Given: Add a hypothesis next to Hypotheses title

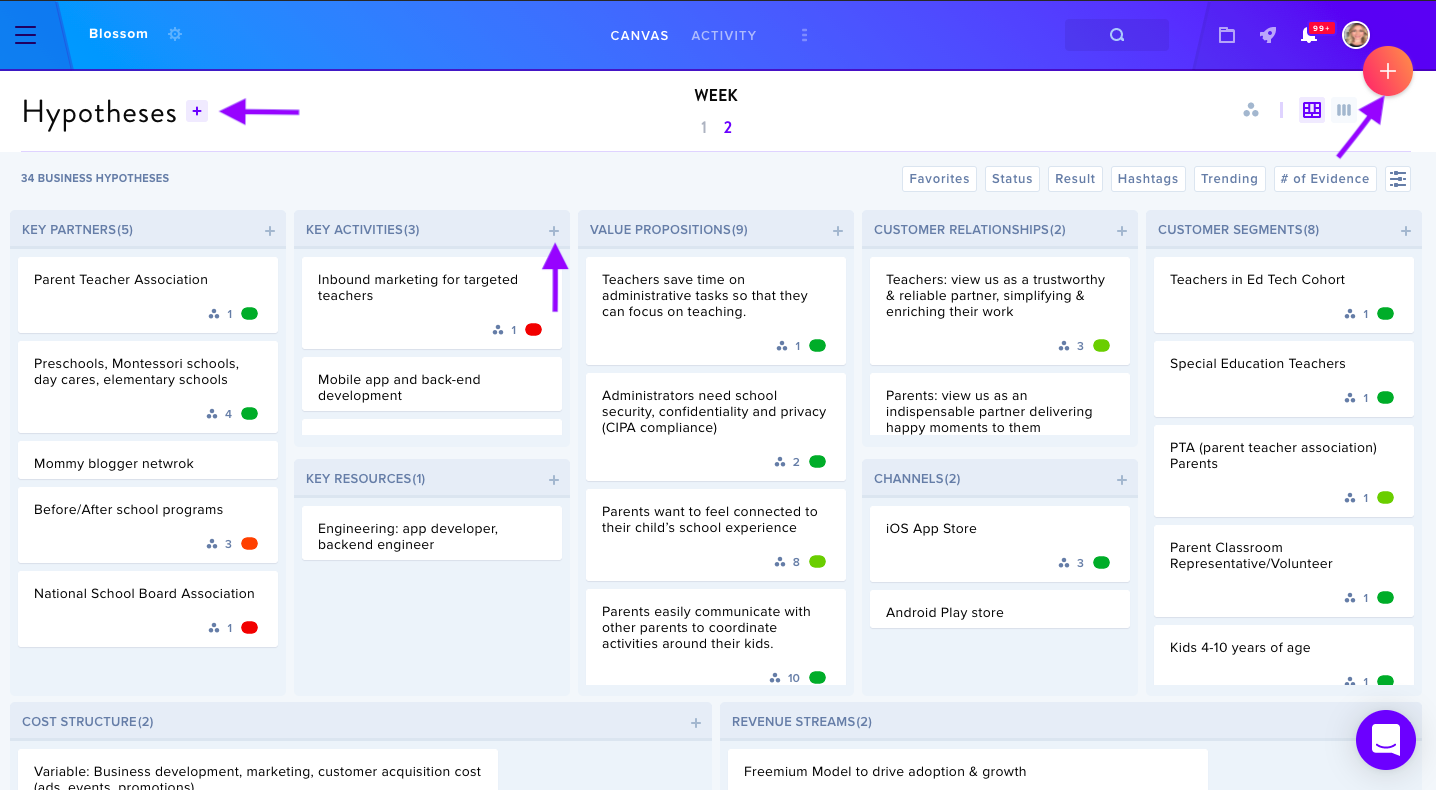Looking at the screenshot, I should (197, 111).
